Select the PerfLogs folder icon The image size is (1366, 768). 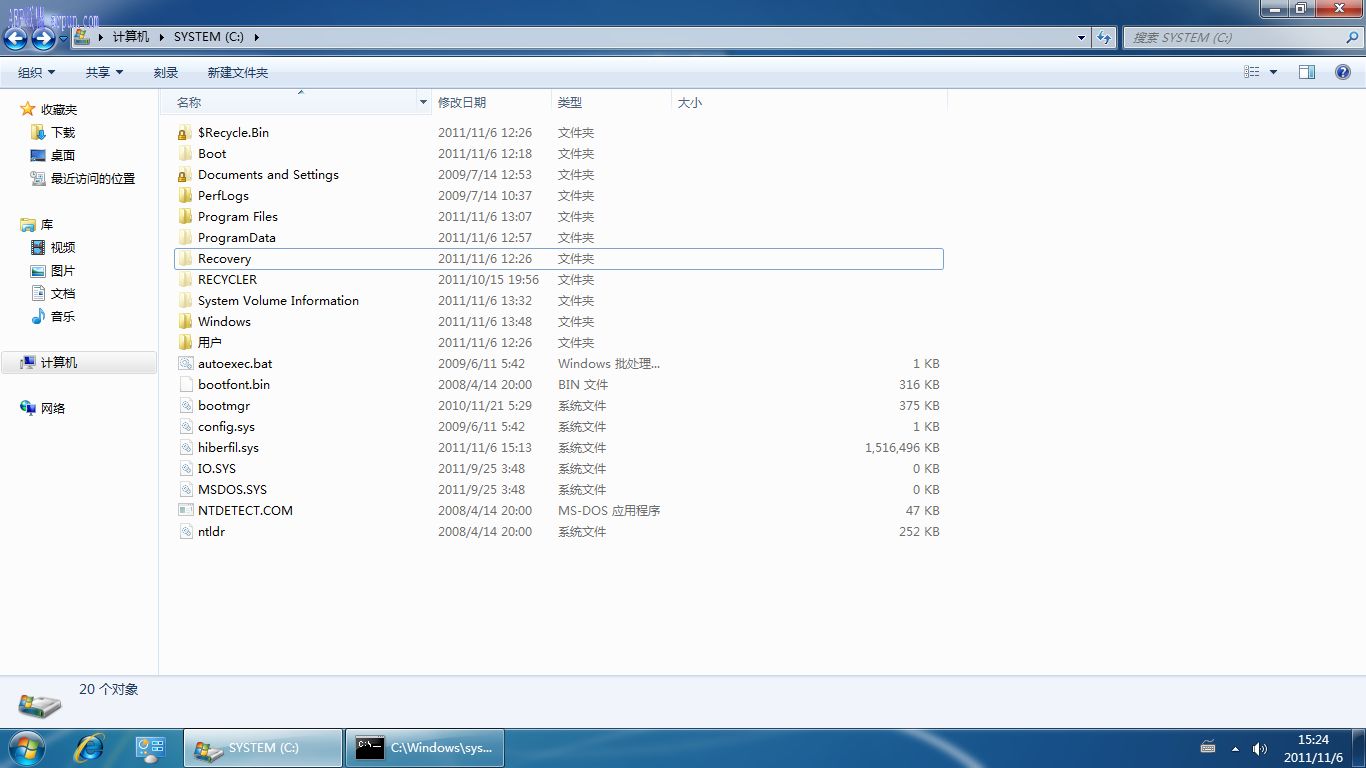pos(184,196)
